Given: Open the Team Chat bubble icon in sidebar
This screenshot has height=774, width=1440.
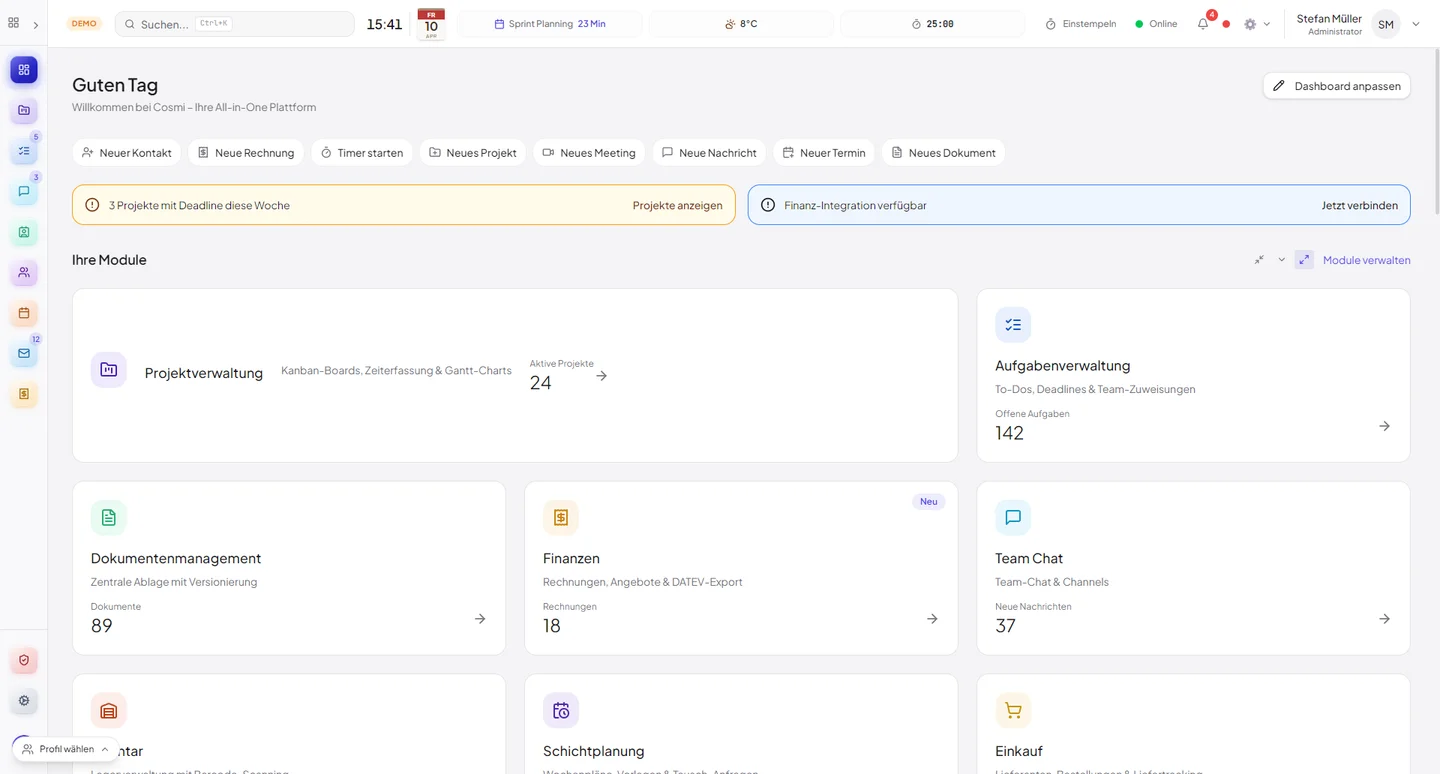Looking at the screenshot, I should (24, 191).
